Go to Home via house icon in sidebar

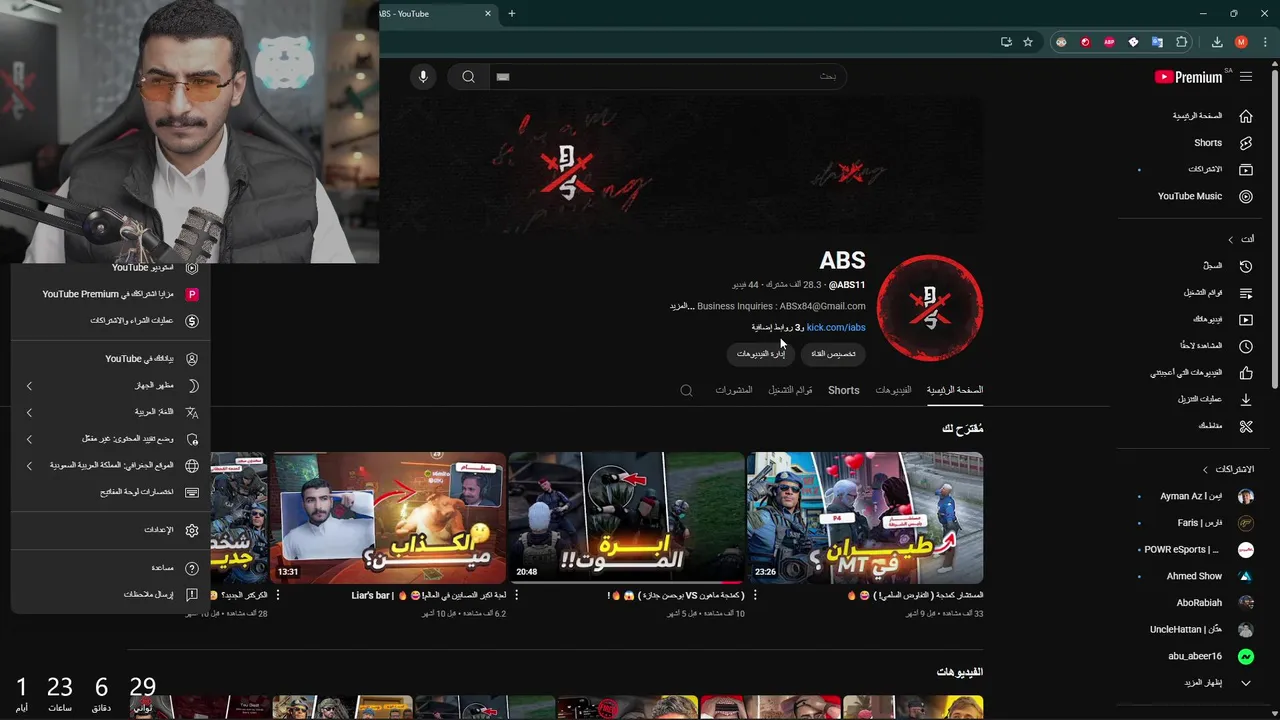(x=1246, y=116)
